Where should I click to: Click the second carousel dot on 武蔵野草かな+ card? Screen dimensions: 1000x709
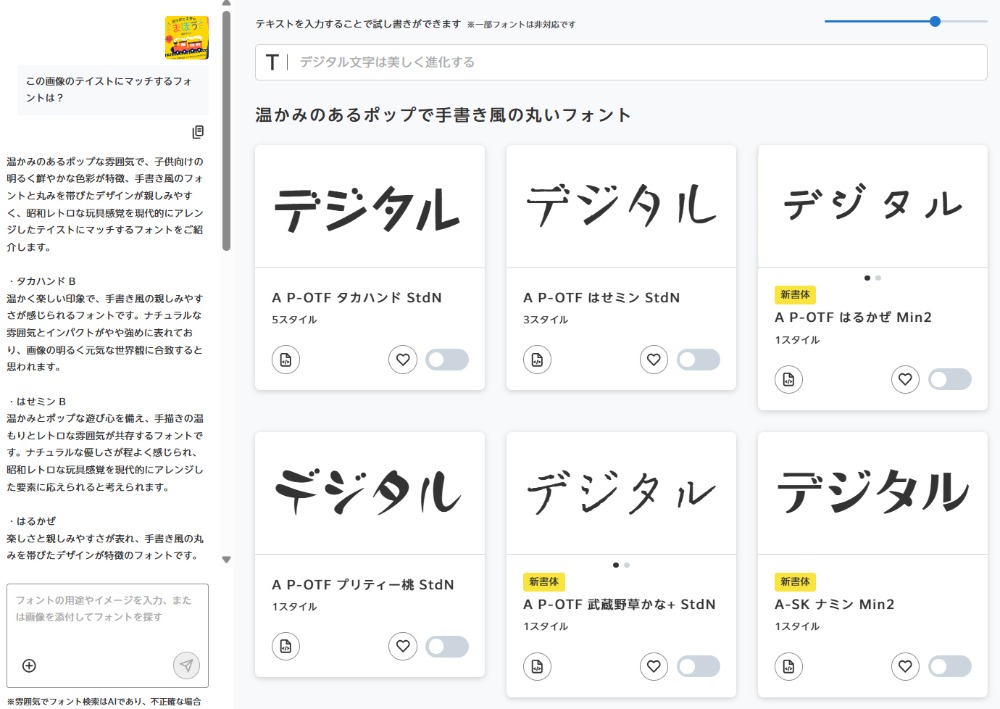(627, 565)
